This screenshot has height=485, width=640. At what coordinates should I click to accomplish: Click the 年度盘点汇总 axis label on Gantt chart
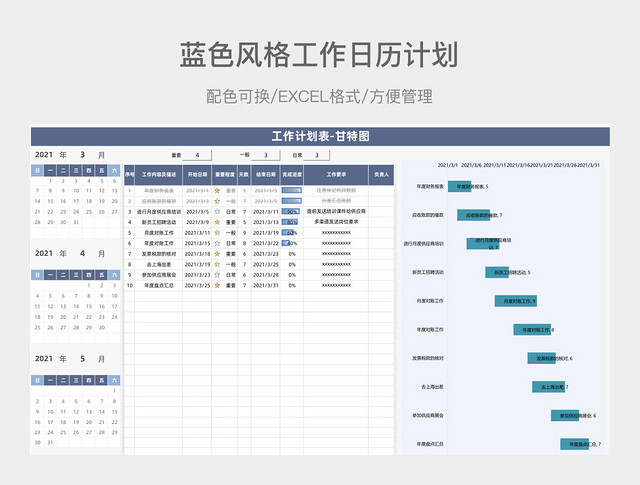(x=430, y=444)
